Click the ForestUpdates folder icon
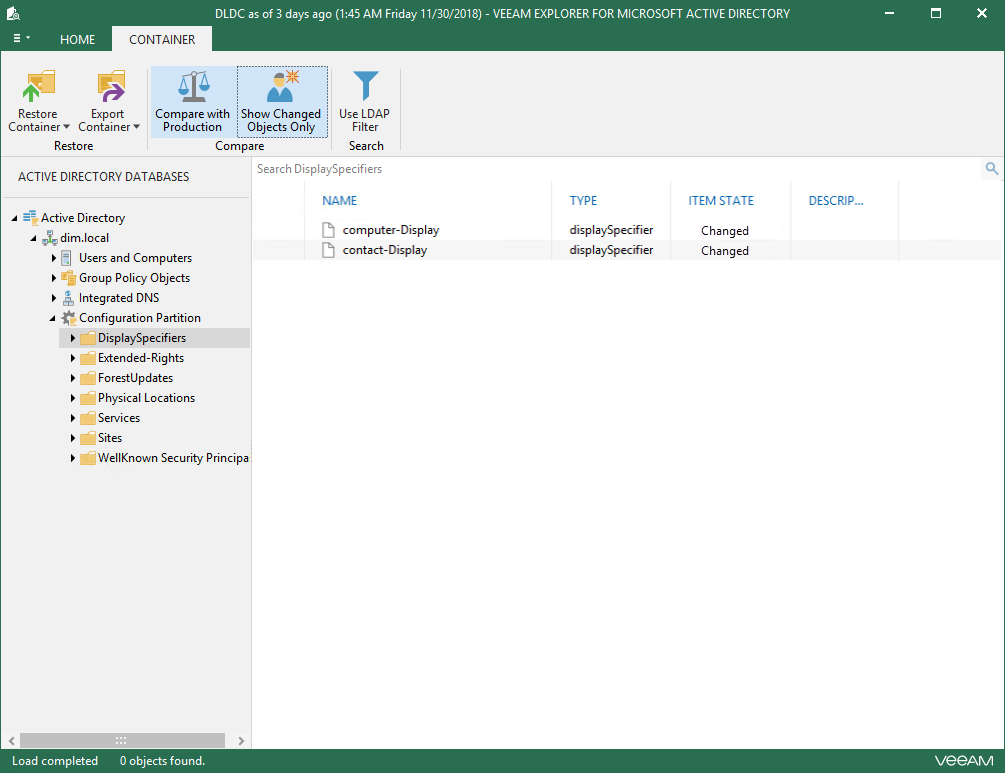 pyautogui.click(x=88, y=378)
